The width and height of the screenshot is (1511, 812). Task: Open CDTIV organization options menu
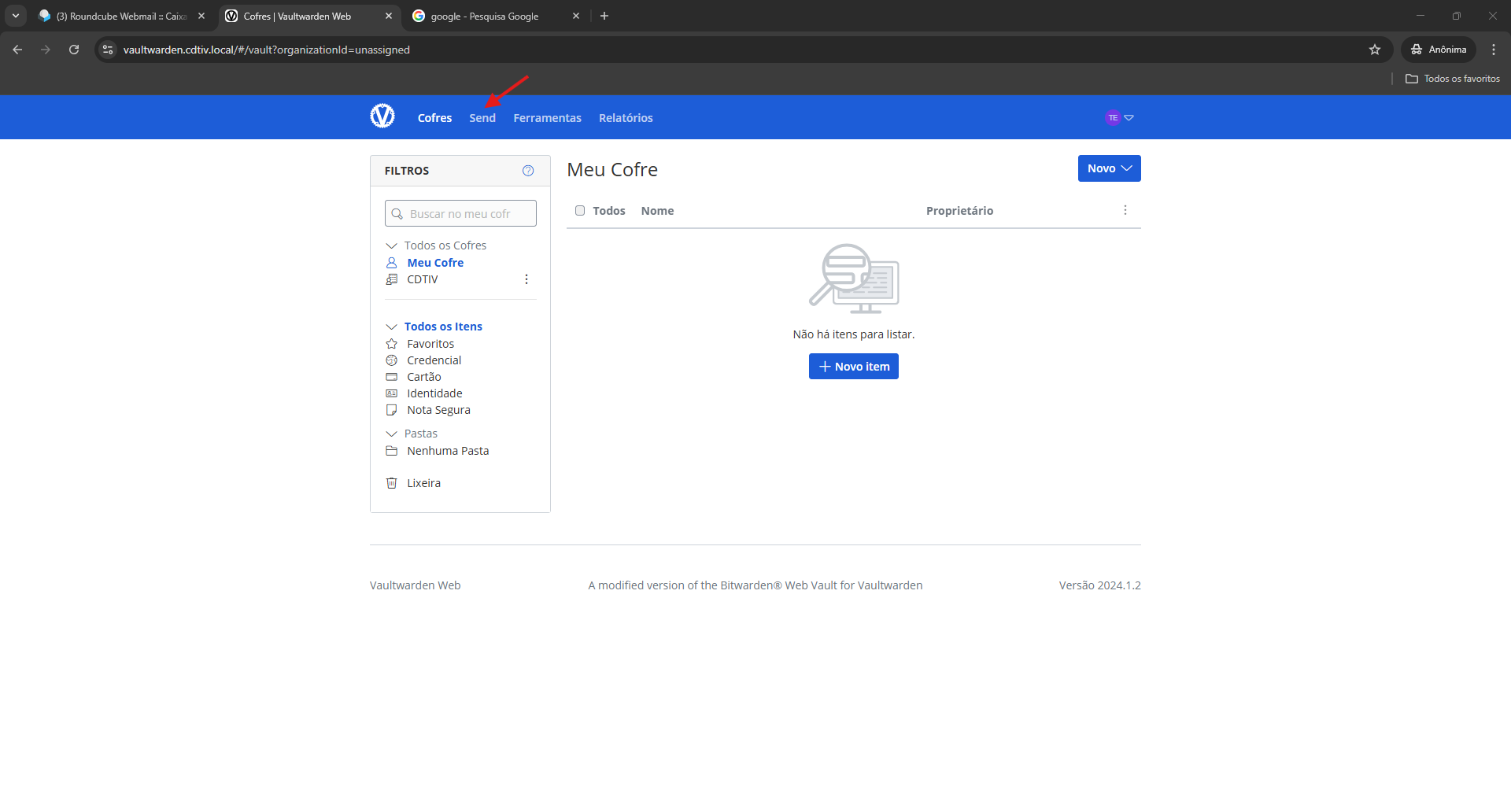pyautogui.click(x=526, y=279)
